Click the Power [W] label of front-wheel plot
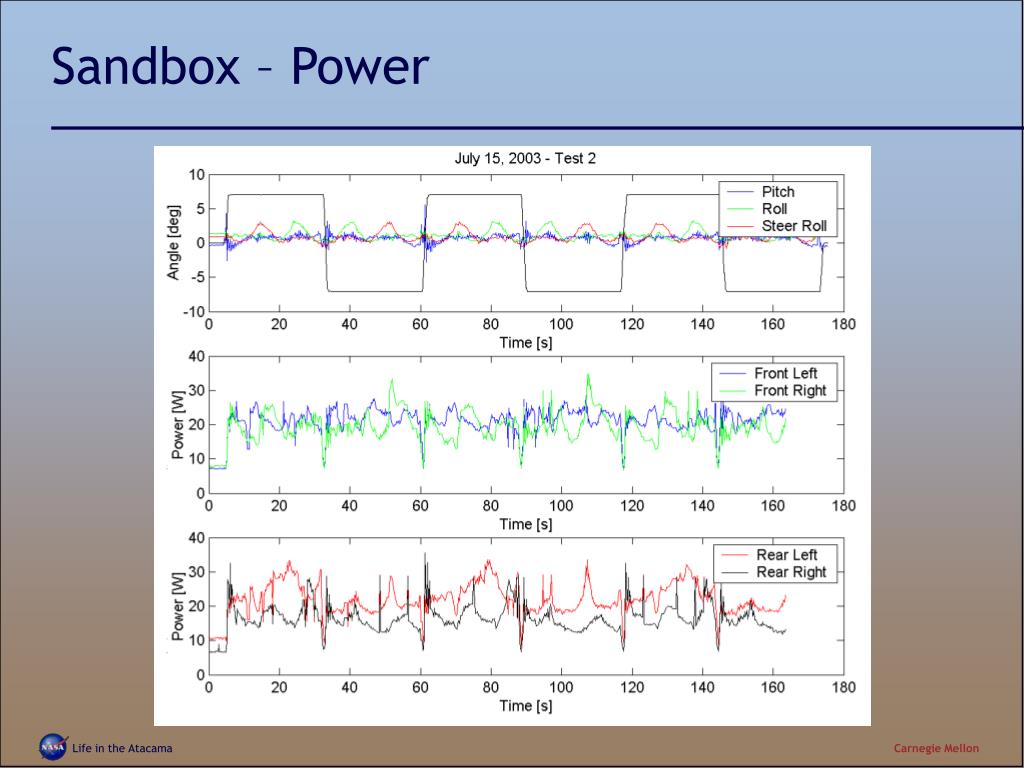Screen dimensions: 1024x768 (x=178, y=426)
